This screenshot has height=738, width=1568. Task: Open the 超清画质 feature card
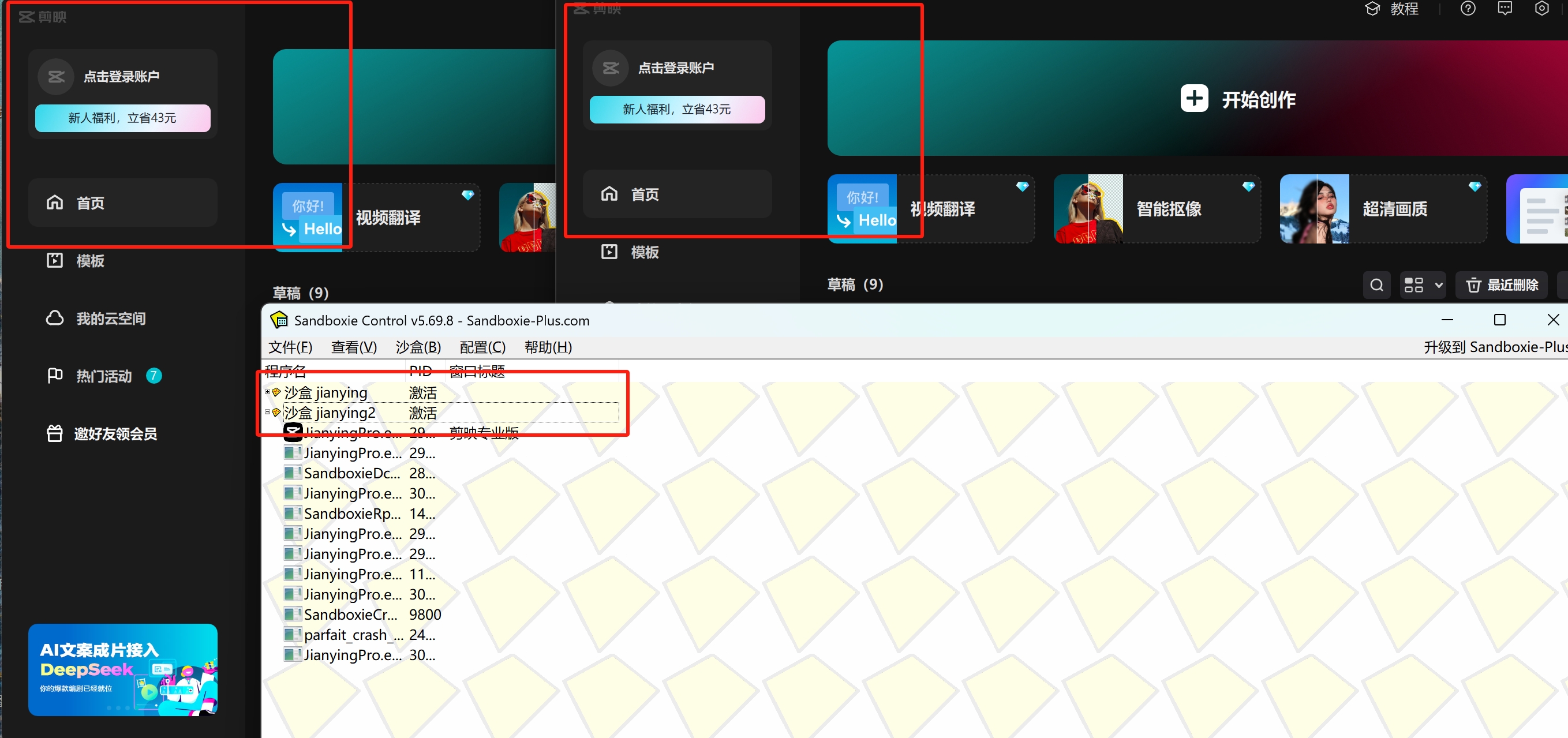pos(1383,209)
